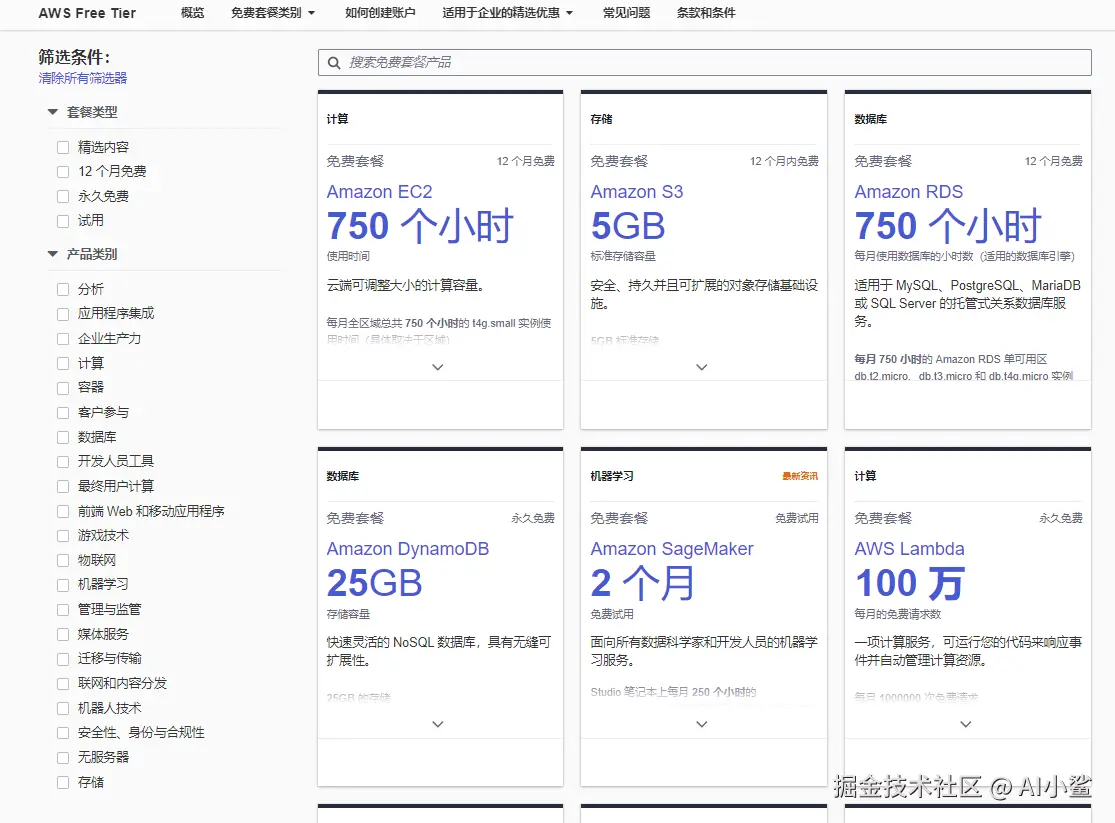
Task: Click the 100 万 value on Lambda card
Action: (909, 583)
